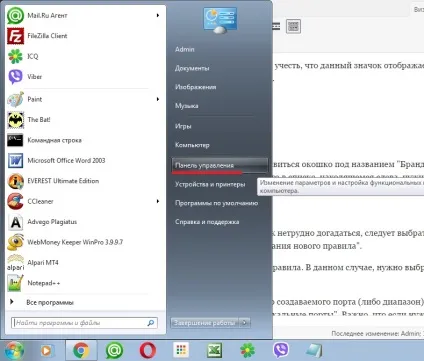Open Программы по умолчанию
424x361 pixels.
[x=217, y=203]
